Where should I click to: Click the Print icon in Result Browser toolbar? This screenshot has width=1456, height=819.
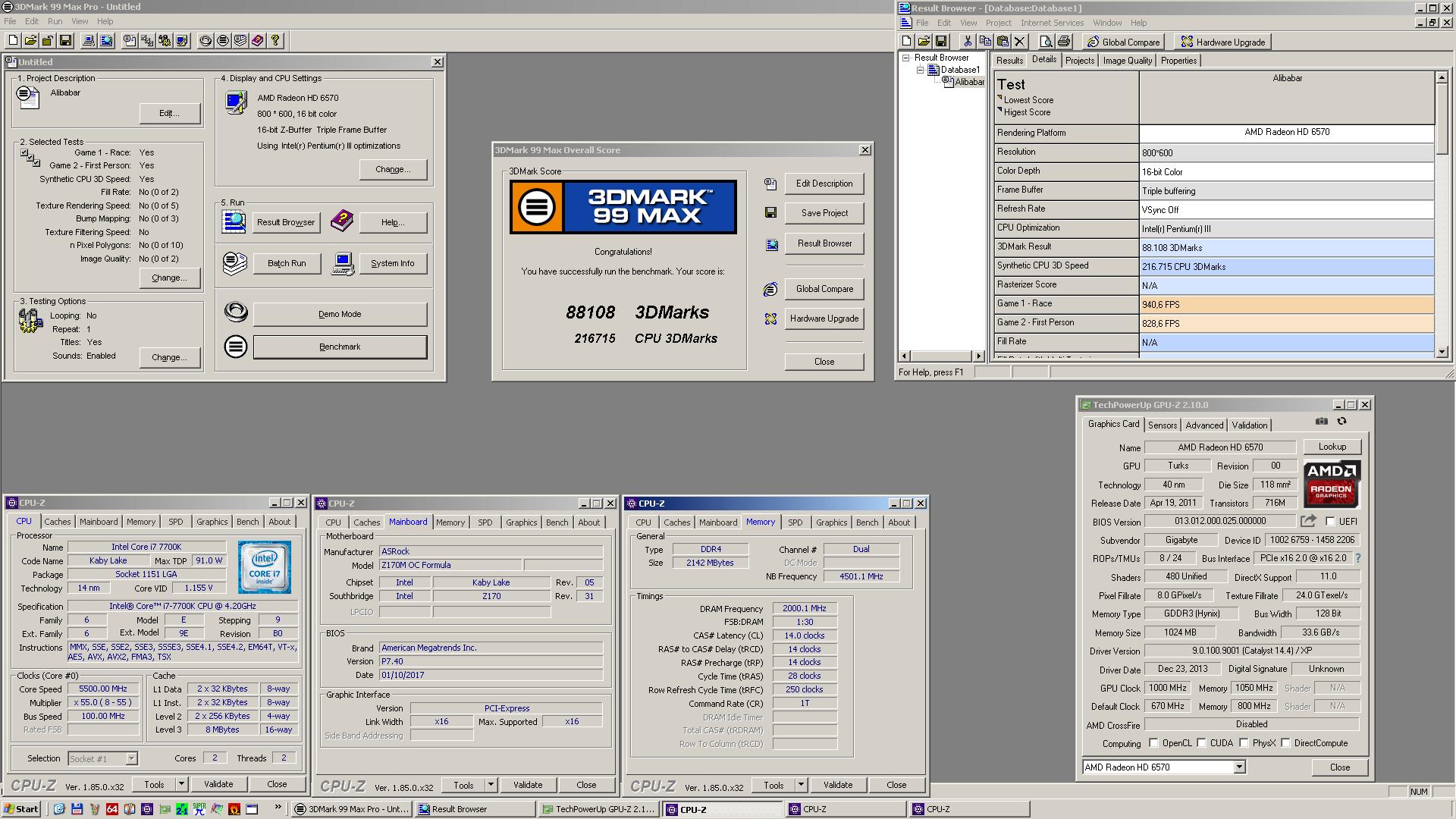point(1064,42)
